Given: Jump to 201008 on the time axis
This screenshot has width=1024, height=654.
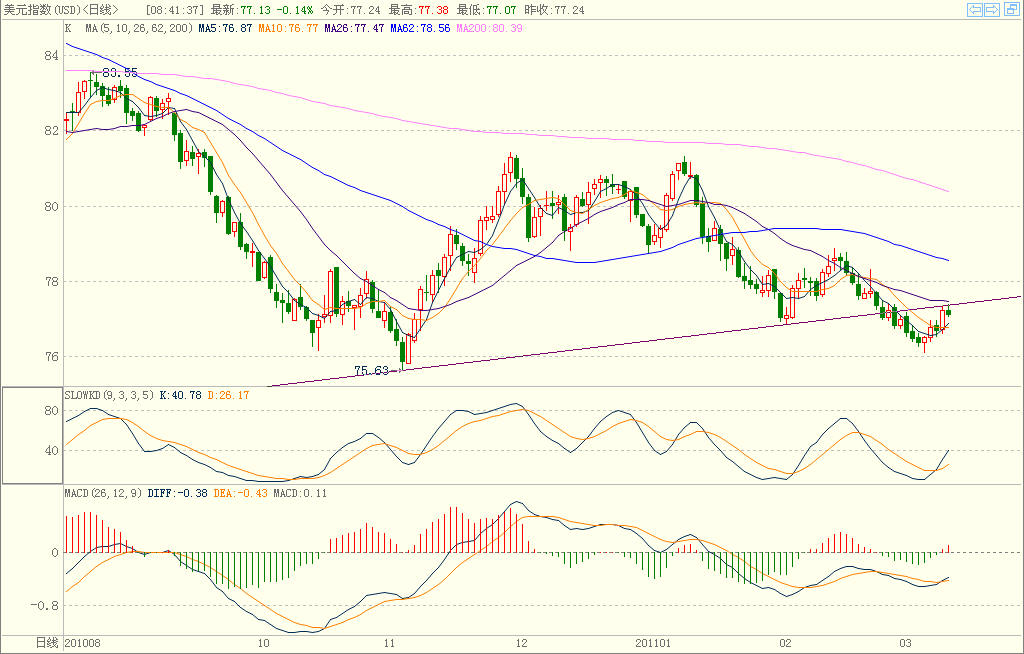Looking at the screenshot, I should click(x=83, y=643).
